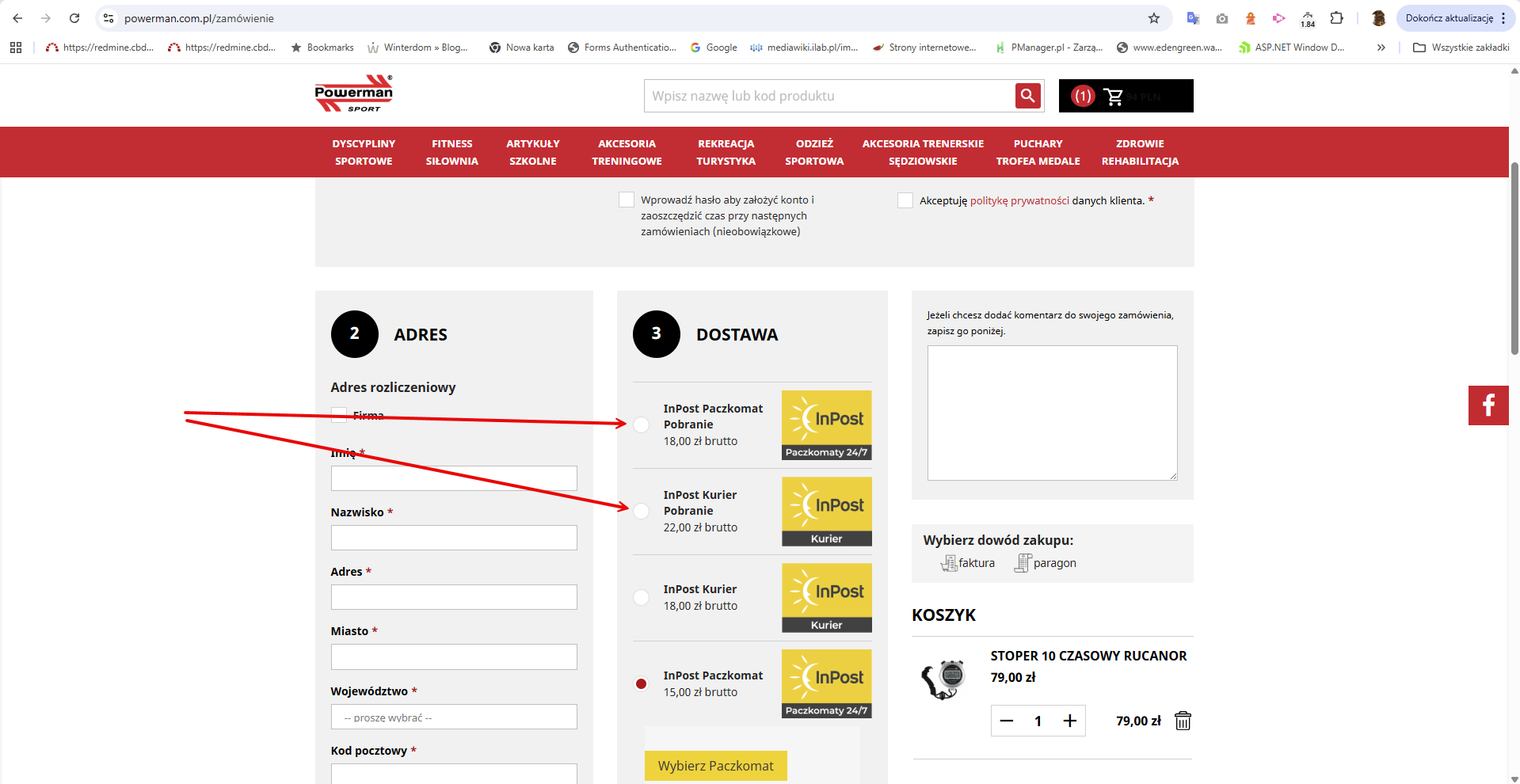Open the FITNESS SIŁOWNIA menu
The height and width of the screenshot is (784, 1520).
click(452, 152)
